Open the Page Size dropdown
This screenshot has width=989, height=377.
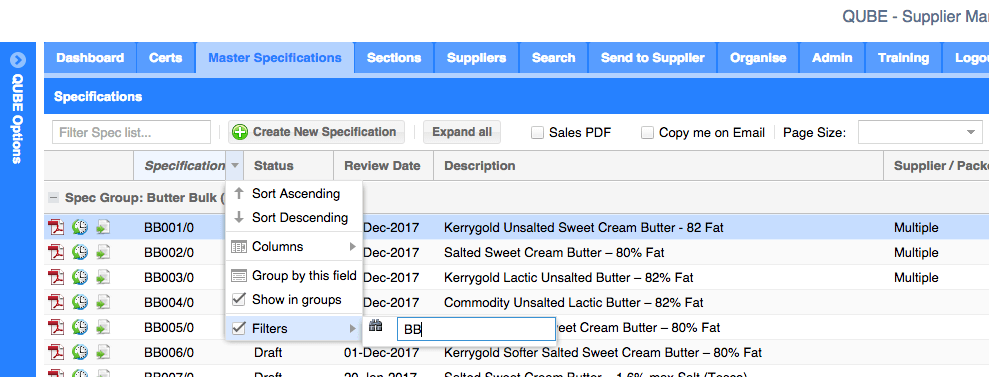[x=920, y=132]
